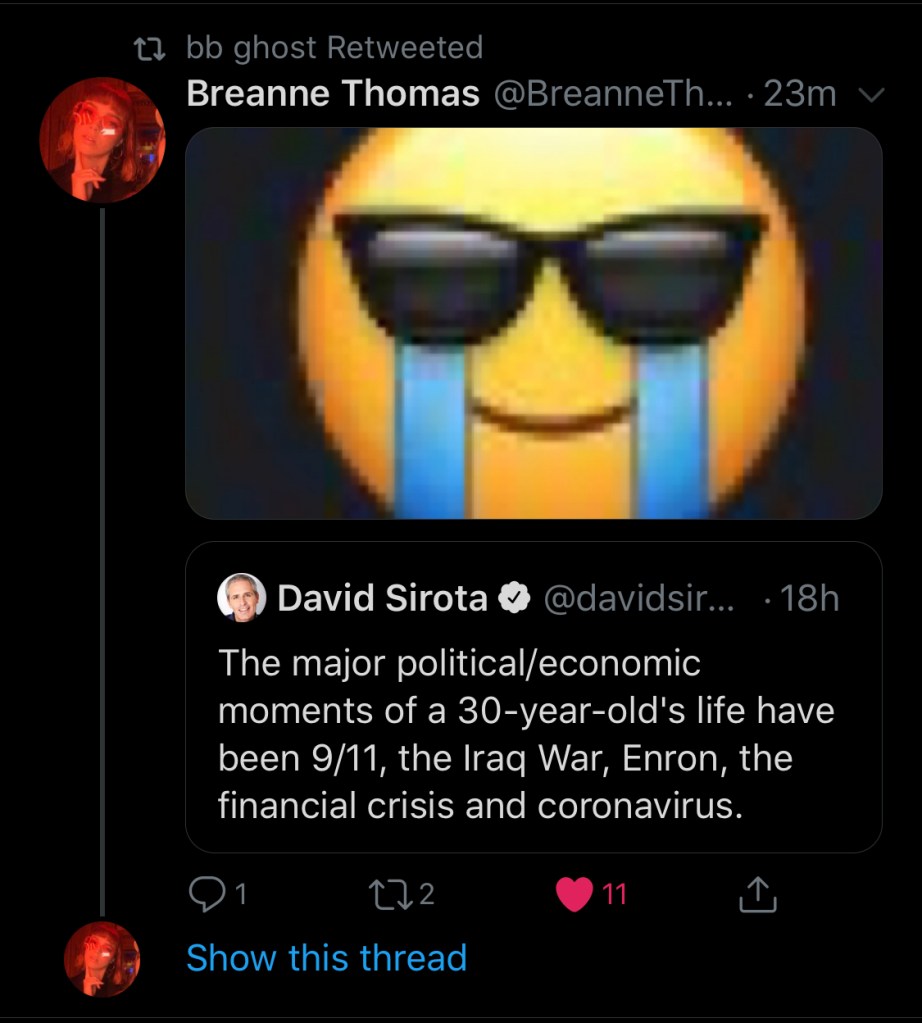Screen dimensions: 922x1023
Task: Open the 23m timestamp
Action: 799,94
